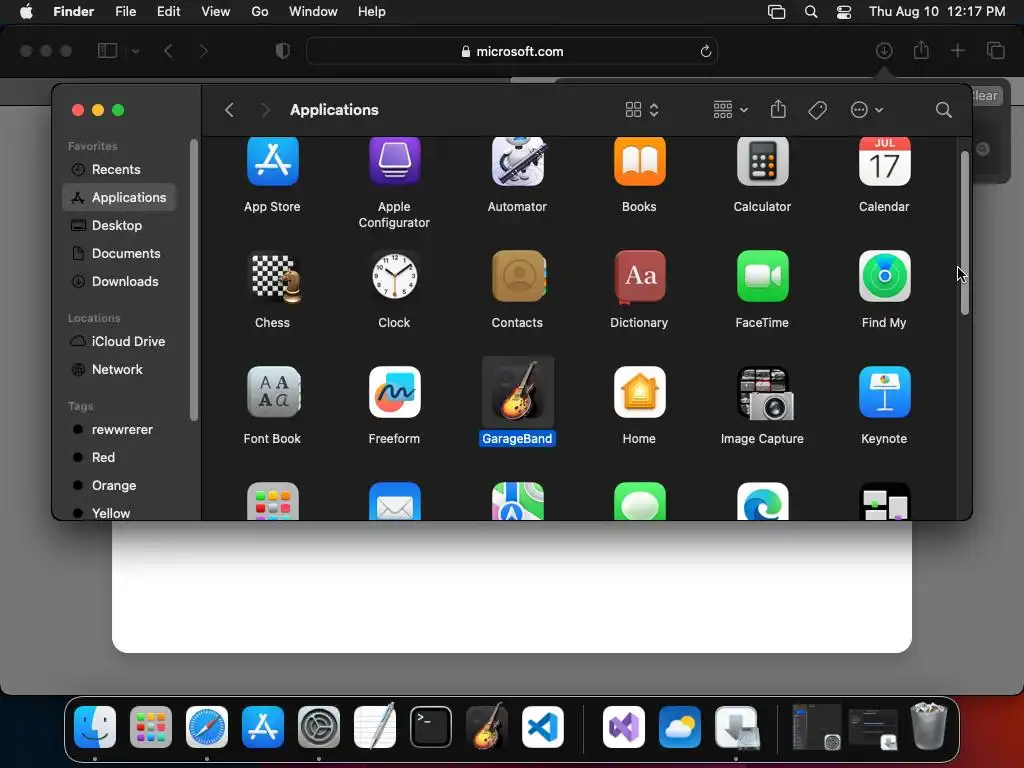
Task: Click the Safari privacy shield icon
Action: [x=282, y=51]
